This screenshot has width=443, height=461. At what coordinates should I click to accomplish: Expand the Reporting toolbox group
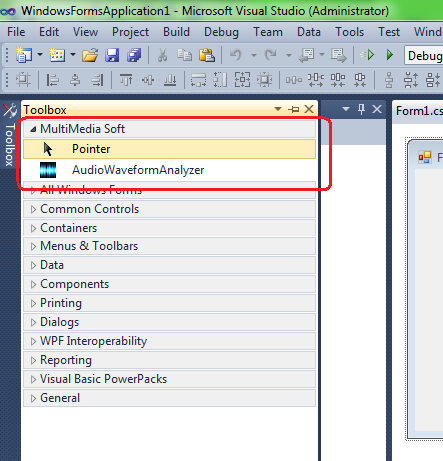[x=169, y=360]
